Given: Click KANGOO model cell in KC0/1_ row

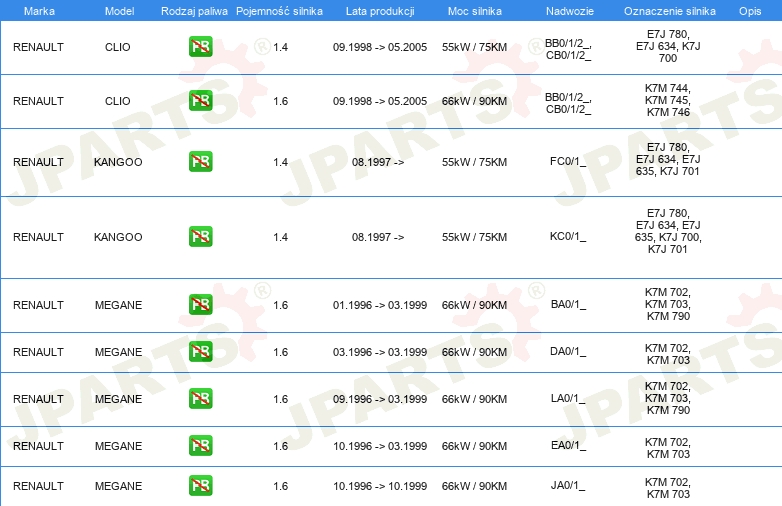Looking at the screenshot, I should point(118,237).
